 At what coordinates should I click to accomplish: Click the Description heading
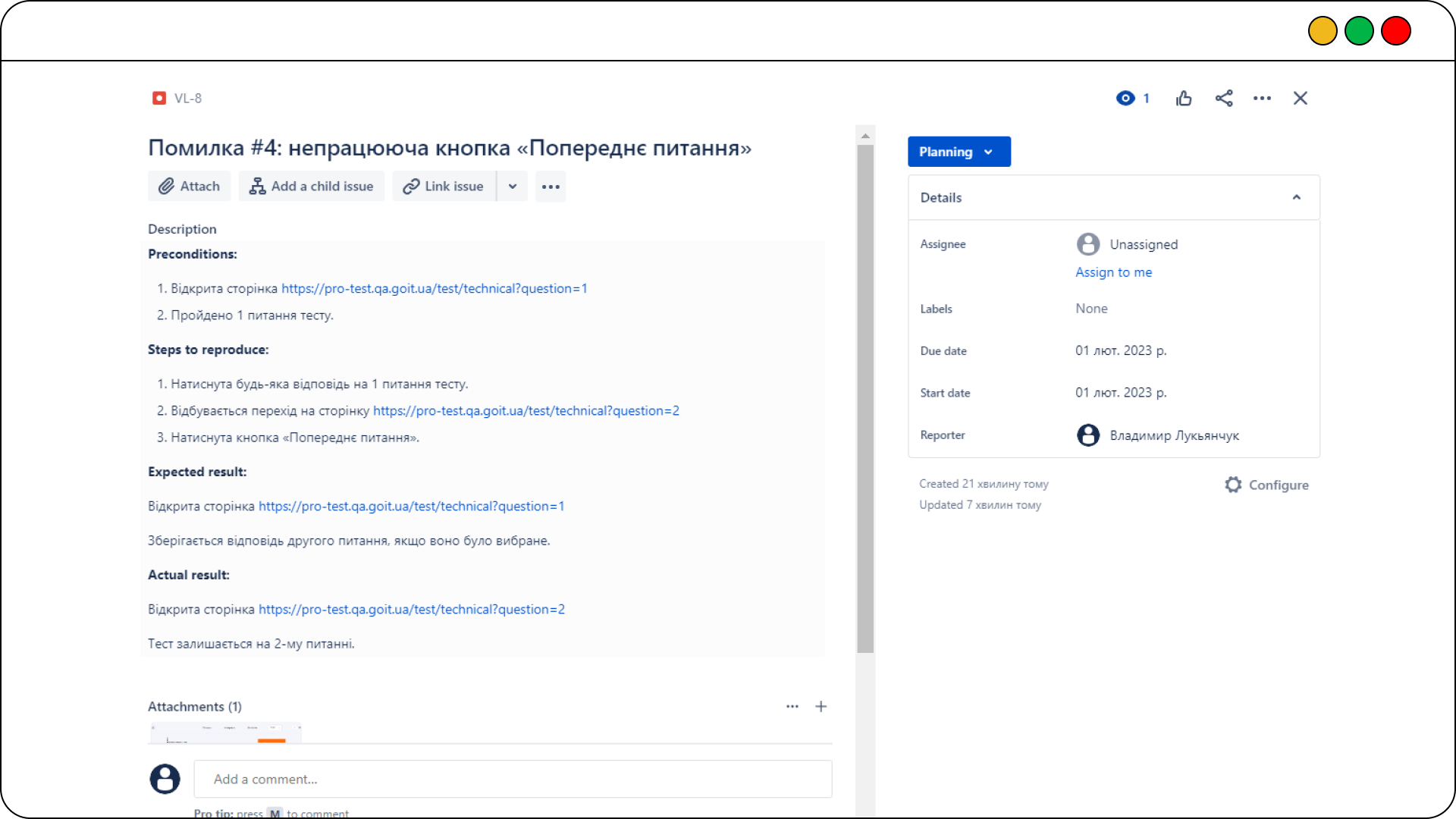[182, 229]
